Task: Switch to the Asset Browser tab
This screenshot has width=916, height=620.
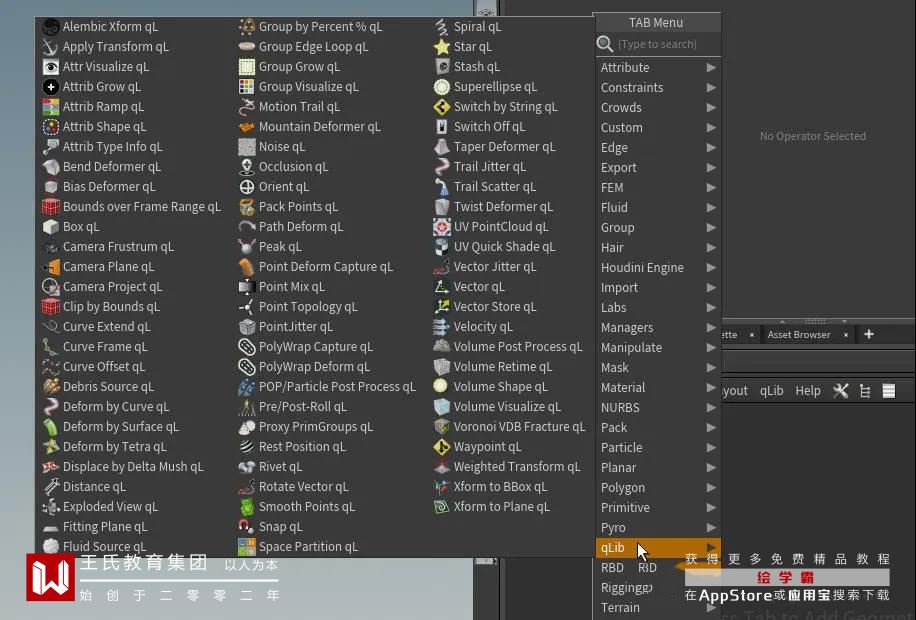Action: pos(799,335)
